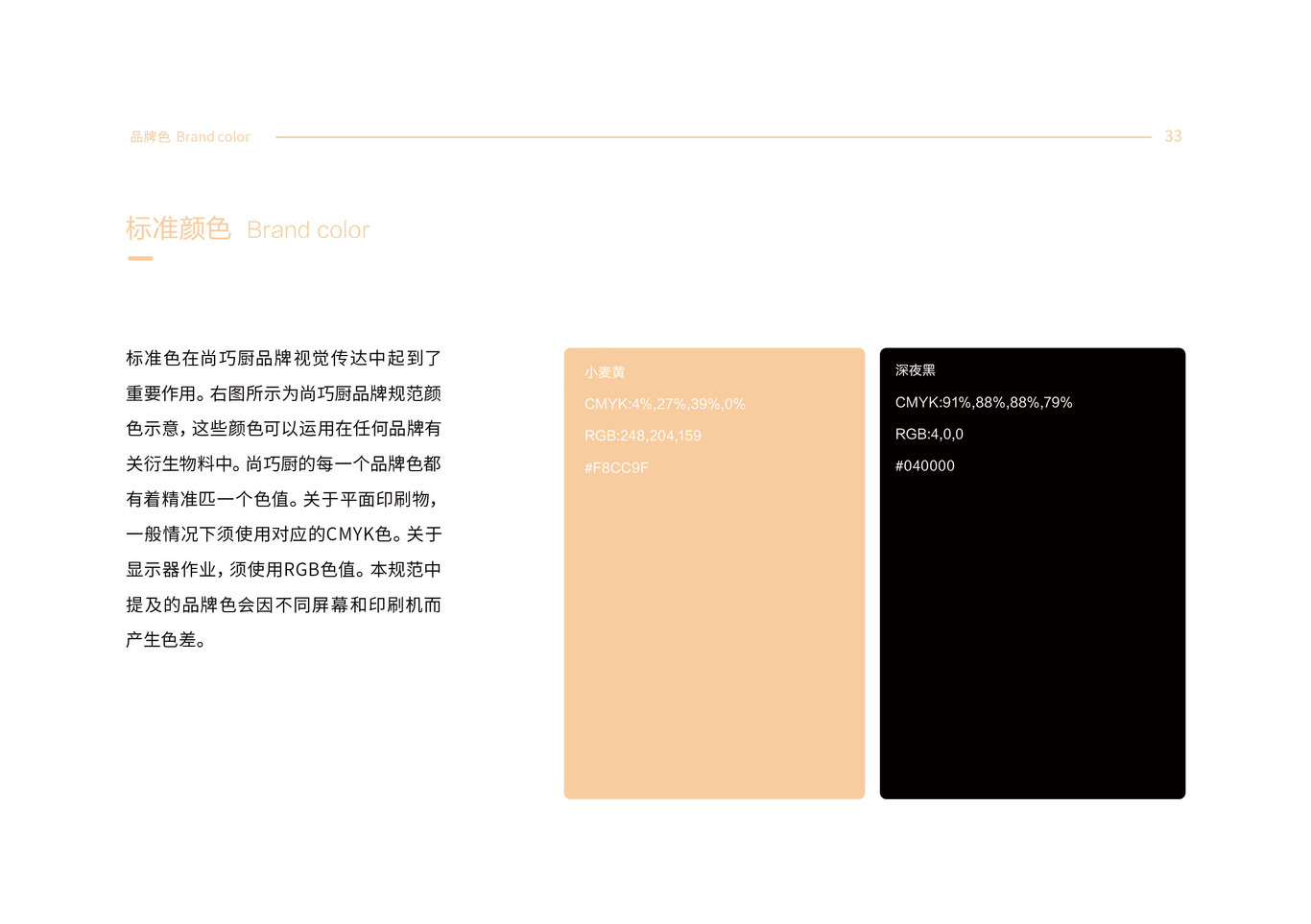The height and width of the screenshot is (924, 1311).
Task: Select text 'RGB:248,204,159'
Action: coord(643,436)
